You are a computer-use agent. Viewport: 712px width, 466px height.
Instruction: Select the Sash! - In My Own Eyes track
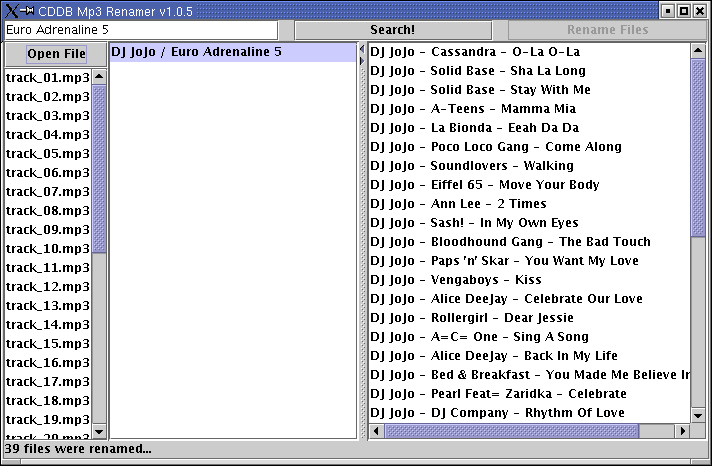coord(529,223)
